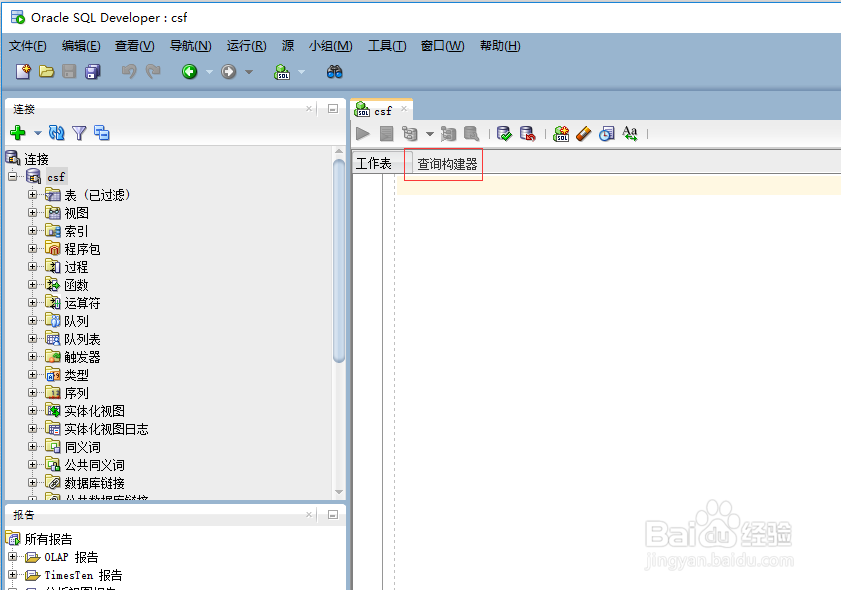
Task: Select the 所有报告 tree item
Action: tap(48, 539)
